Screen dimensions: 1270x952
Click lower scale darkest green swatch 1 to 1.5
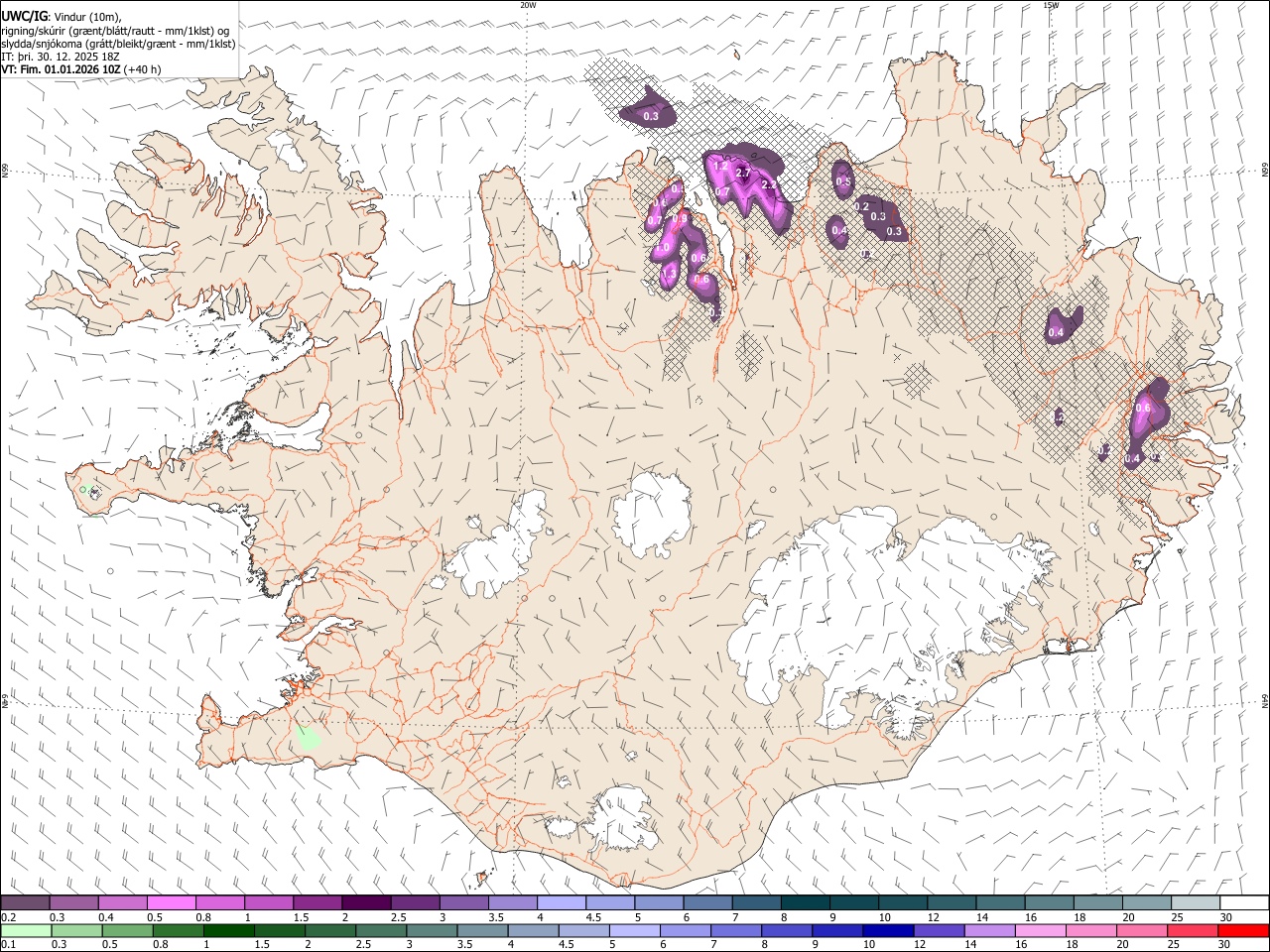pyautogui.click(x=228, y=931)
